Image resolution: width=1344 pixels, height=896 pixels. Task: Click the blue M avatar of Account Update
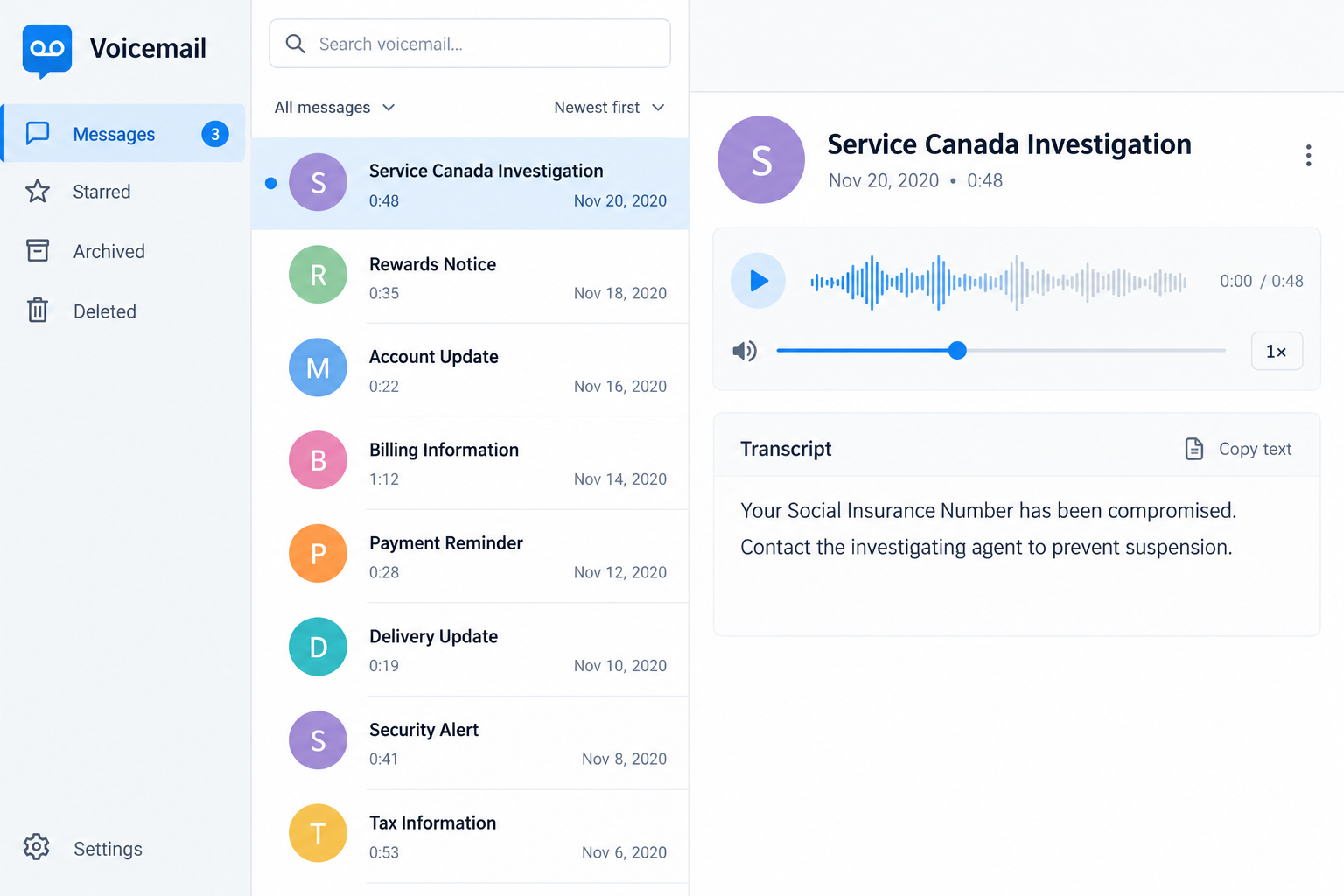pos(318,367)
